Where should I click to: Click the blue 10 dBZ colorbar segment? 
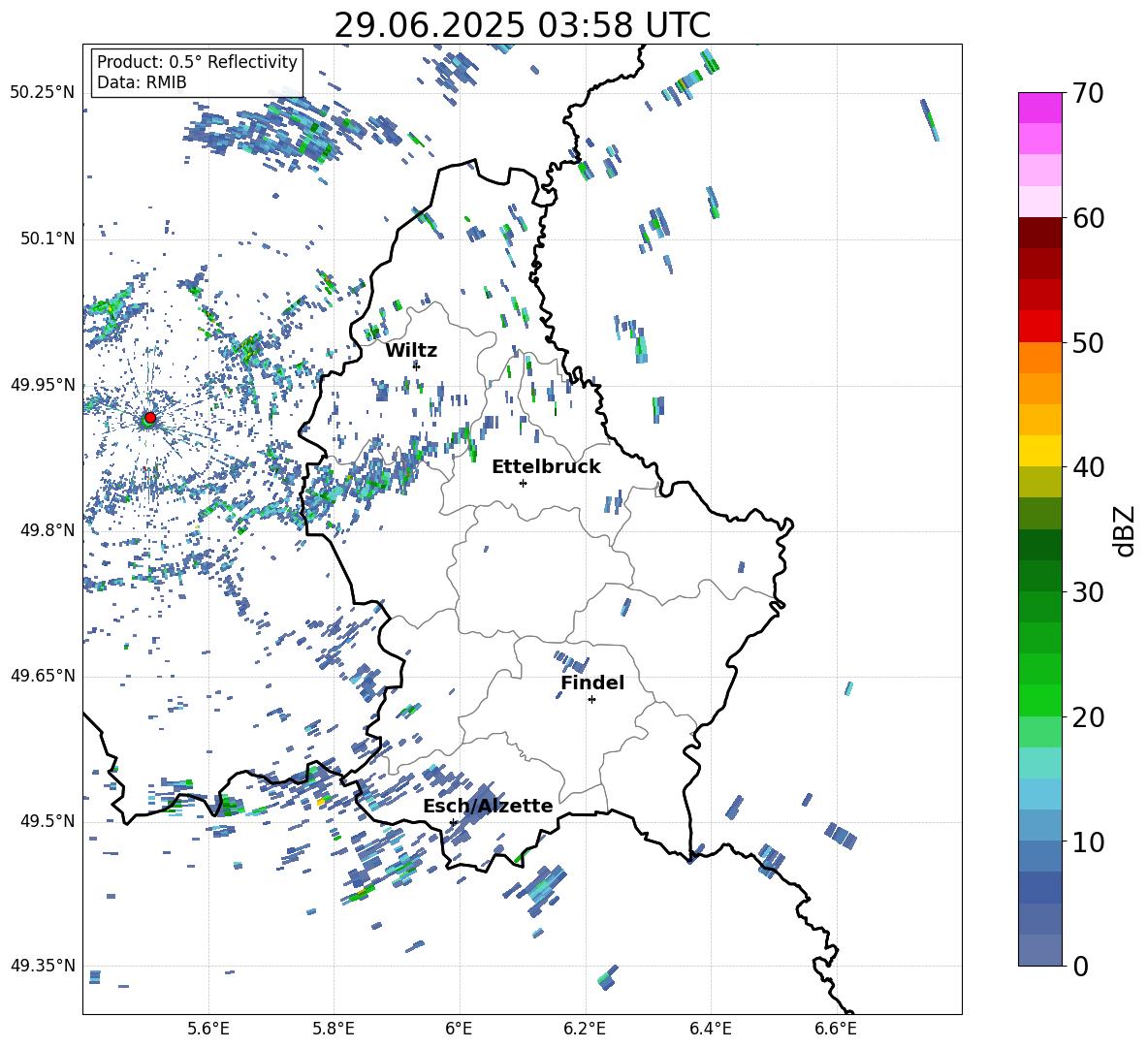point(1039,856)
